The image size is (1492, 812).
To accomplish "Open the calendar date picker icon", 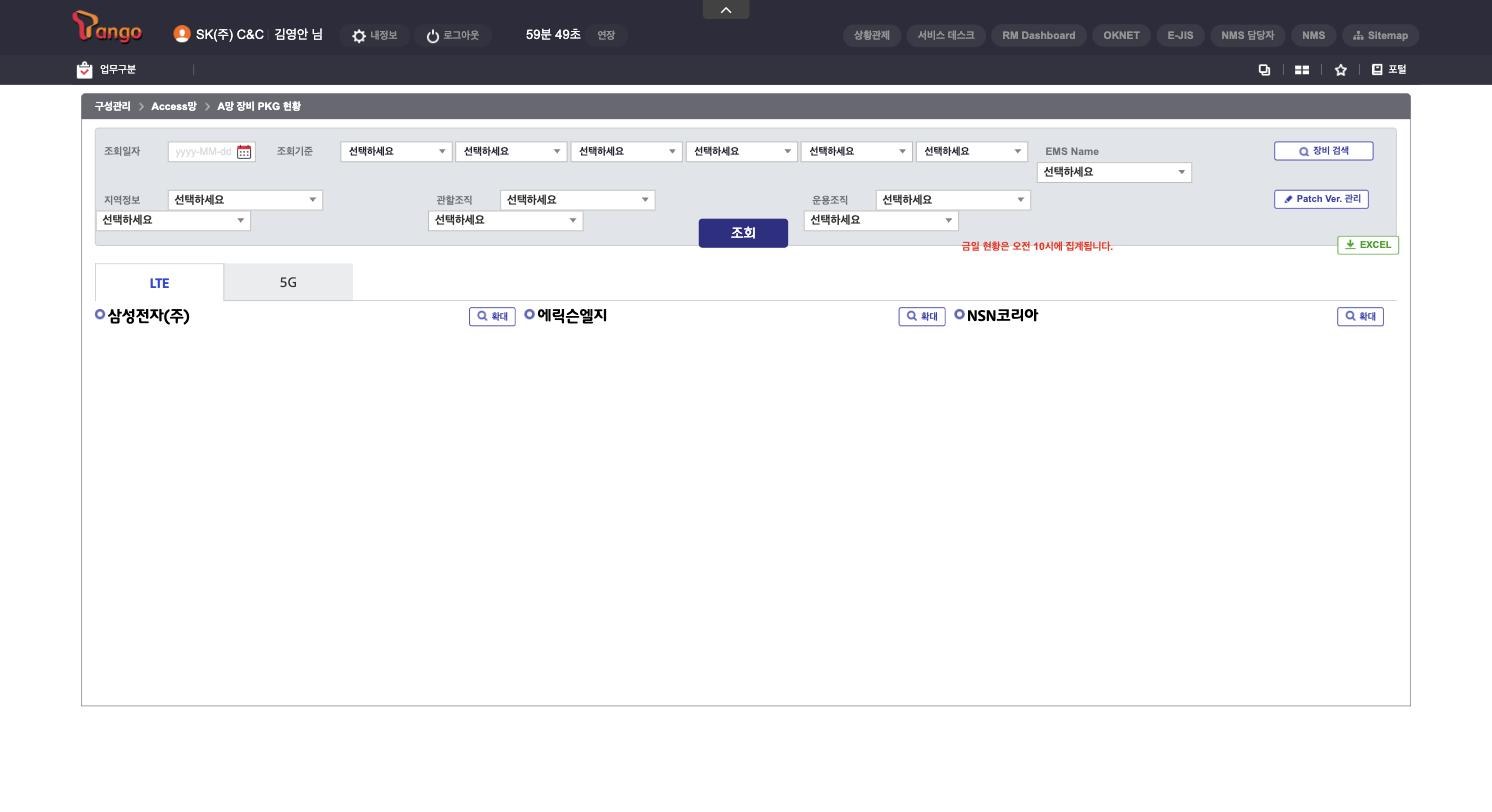I will (x=244, y=152).
